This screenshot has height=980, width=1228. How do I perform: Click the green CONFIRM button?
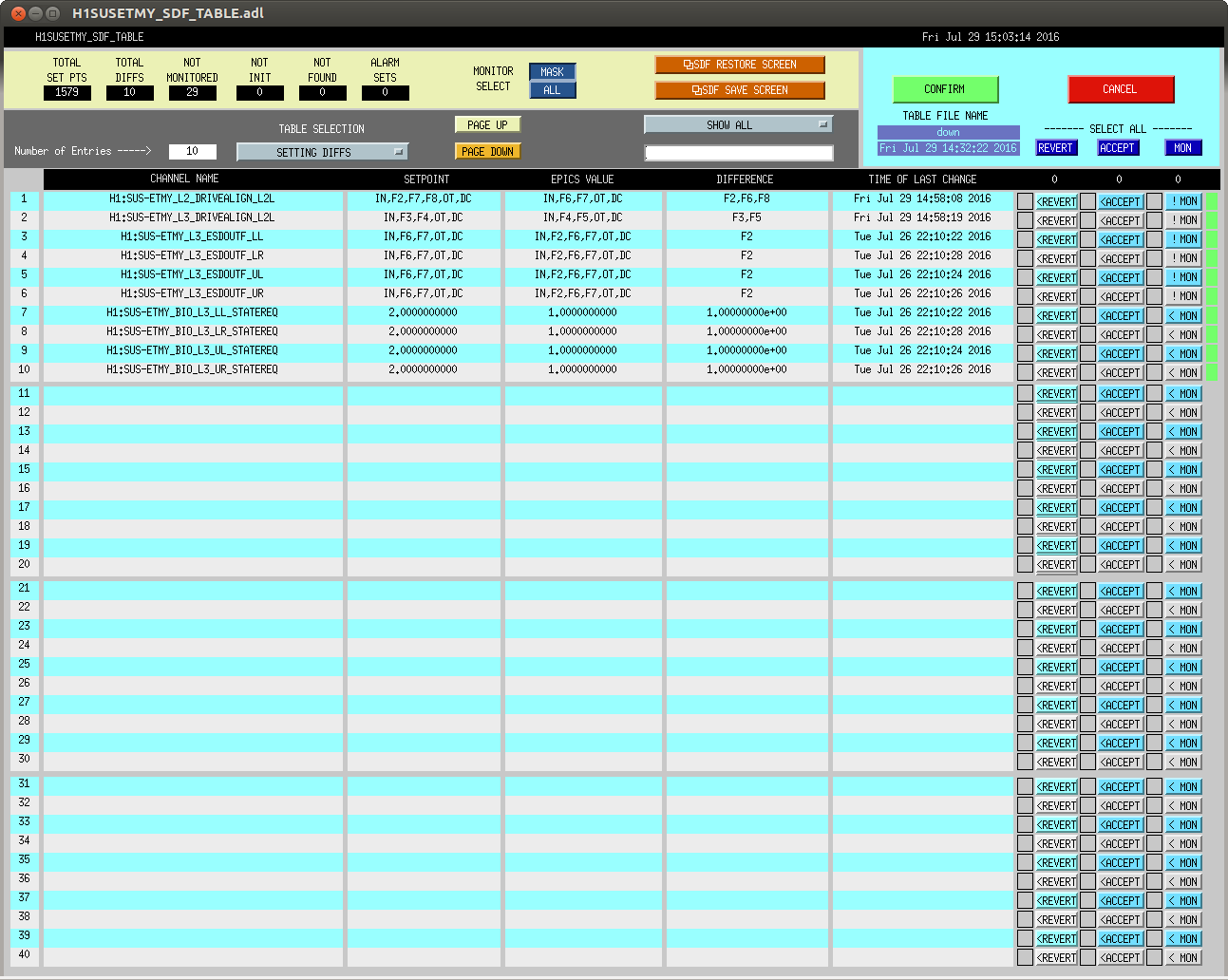click(x=945, y=89)
